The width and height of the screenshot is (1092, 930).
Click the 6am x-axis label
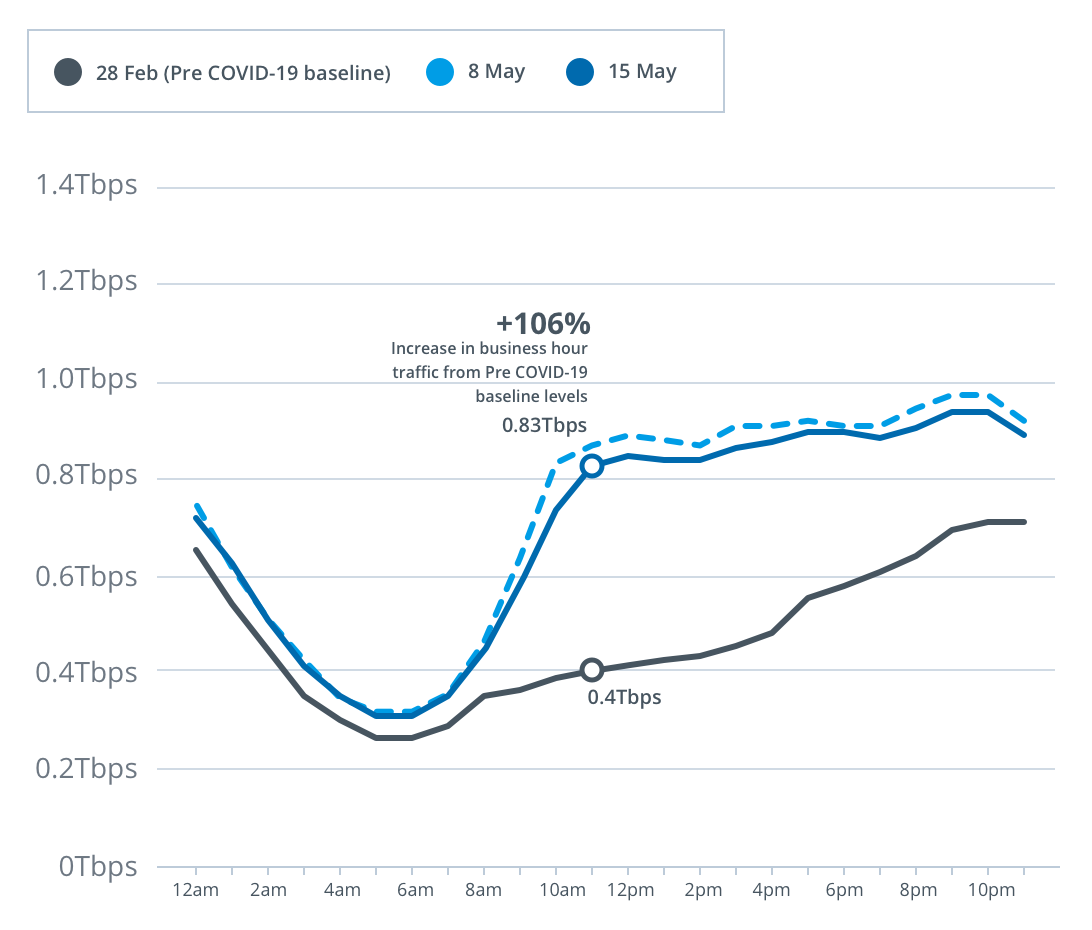coord(412,892)
